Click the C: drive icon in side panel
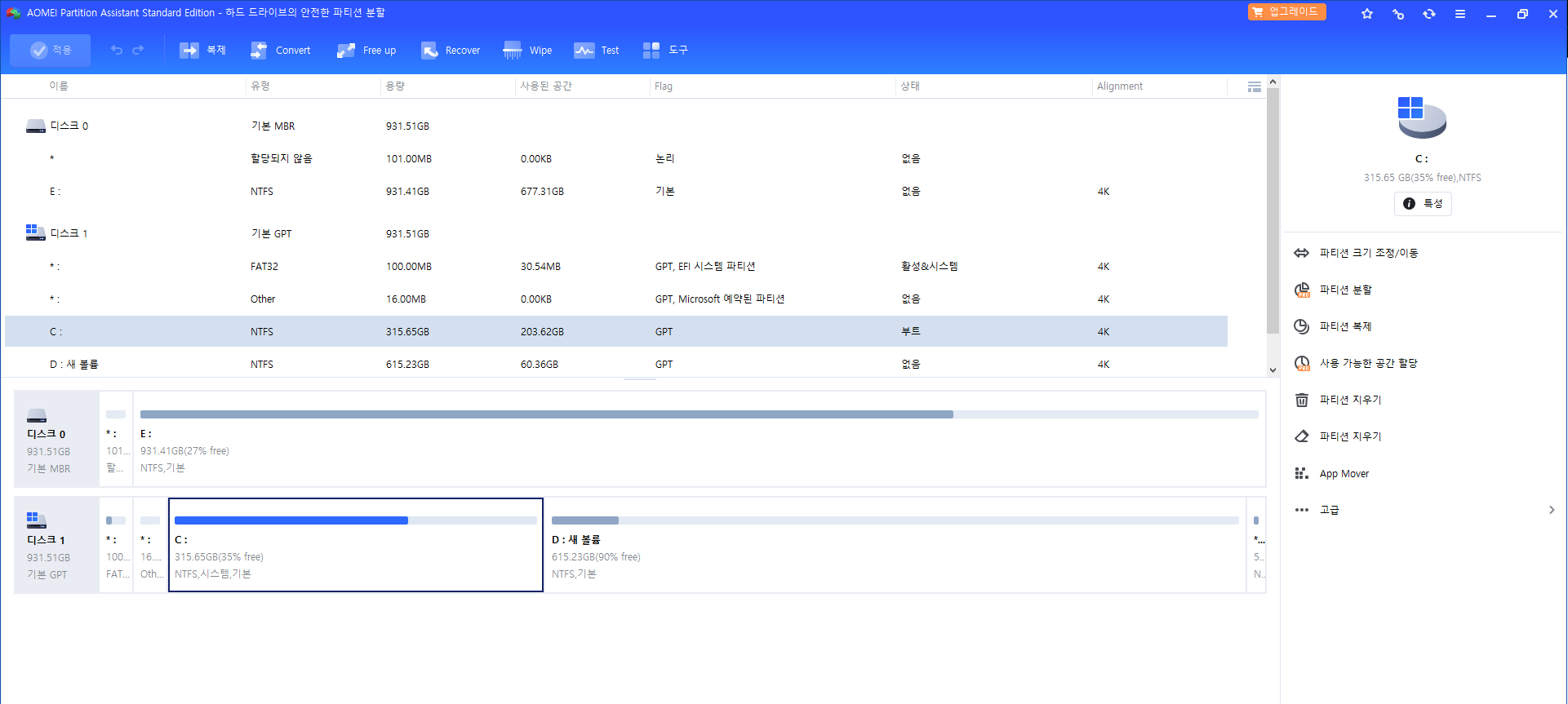Screen dimensions: 1568x704 point(1422,117)
